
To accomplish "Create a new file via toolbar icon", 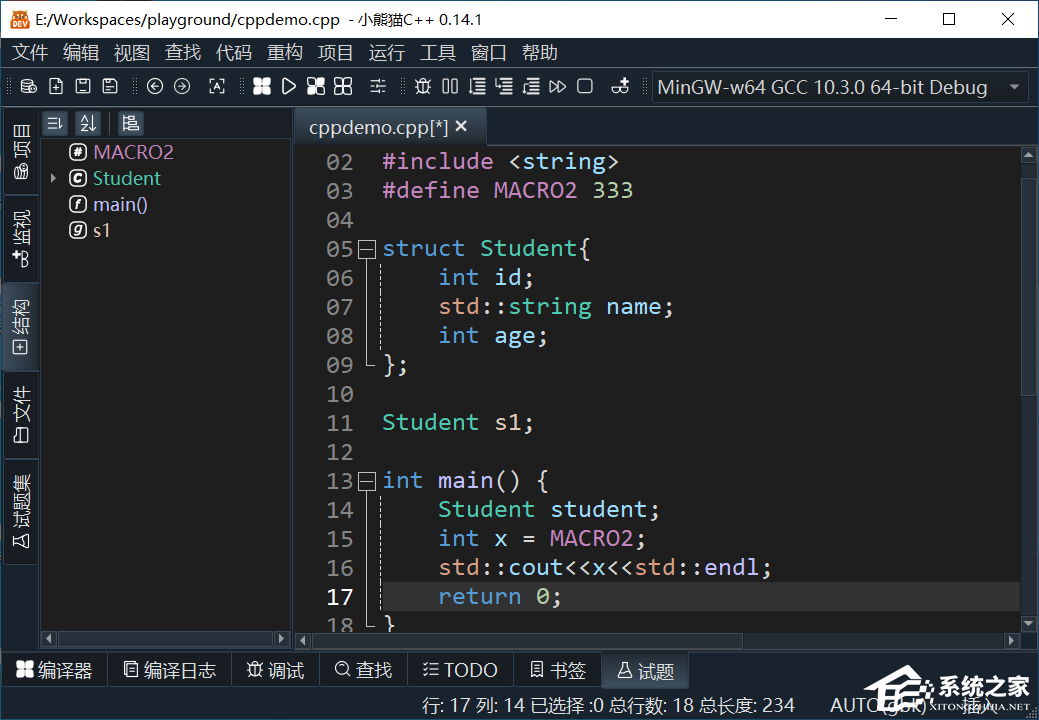I will tap(56, 86).
